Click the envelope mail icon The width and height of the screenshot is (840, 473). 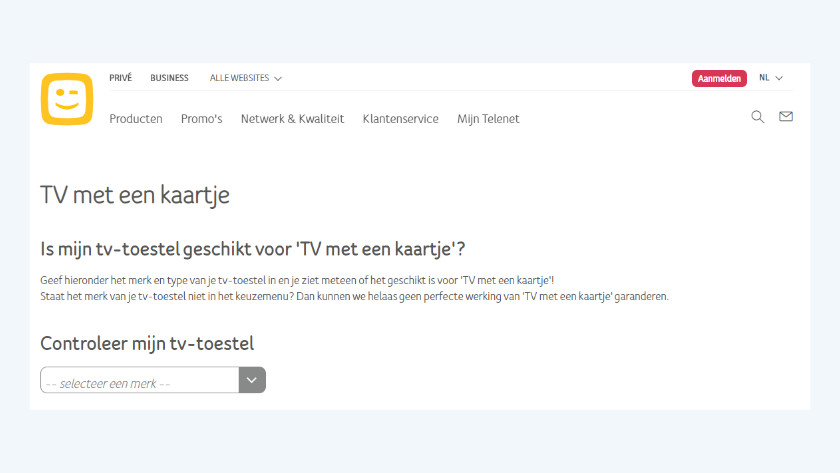click(x=786, y=117)
